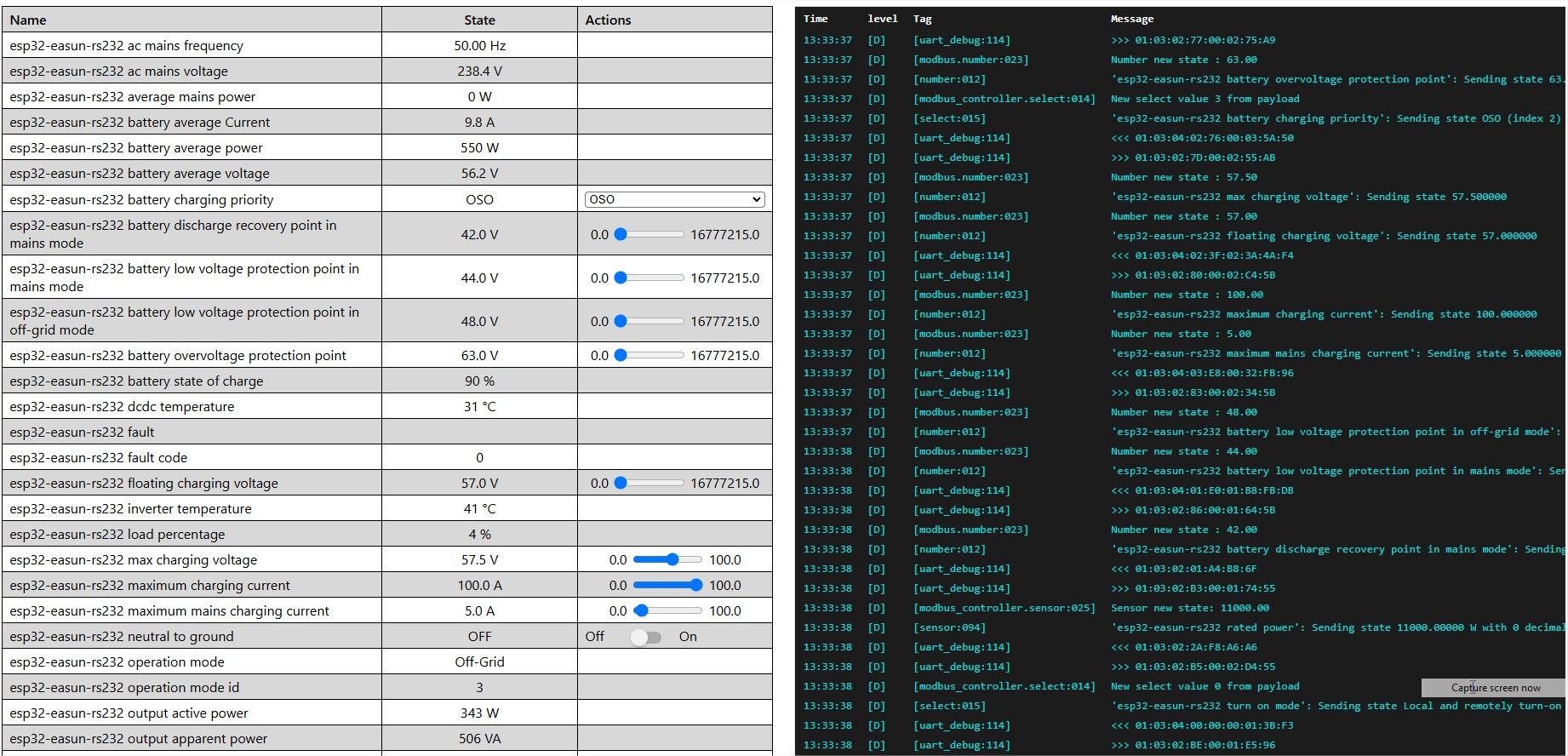Click the maximum charging current slider
The width and height of the screenshot is (1568, 756).
667,585
